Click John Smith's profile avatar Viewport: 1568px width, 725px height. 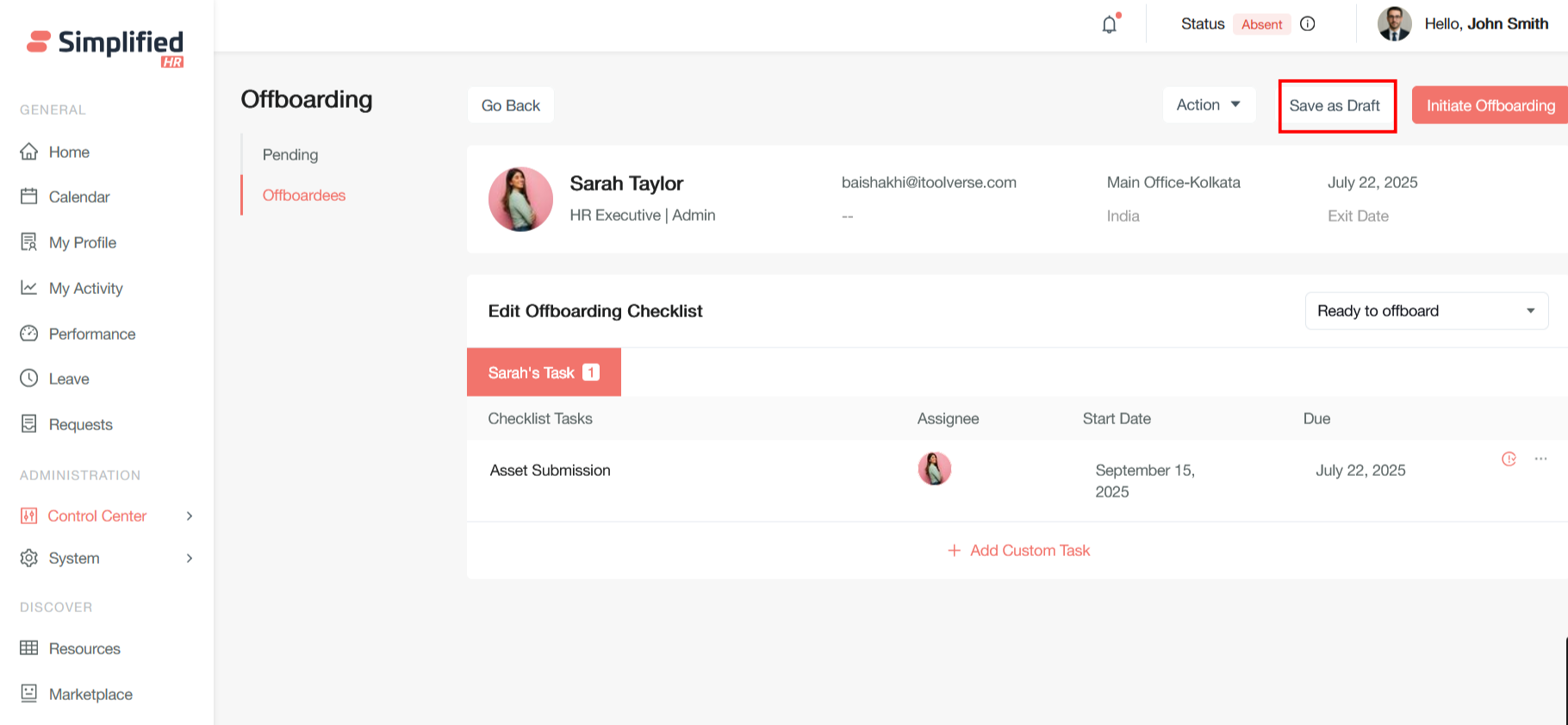[1394, 24]
